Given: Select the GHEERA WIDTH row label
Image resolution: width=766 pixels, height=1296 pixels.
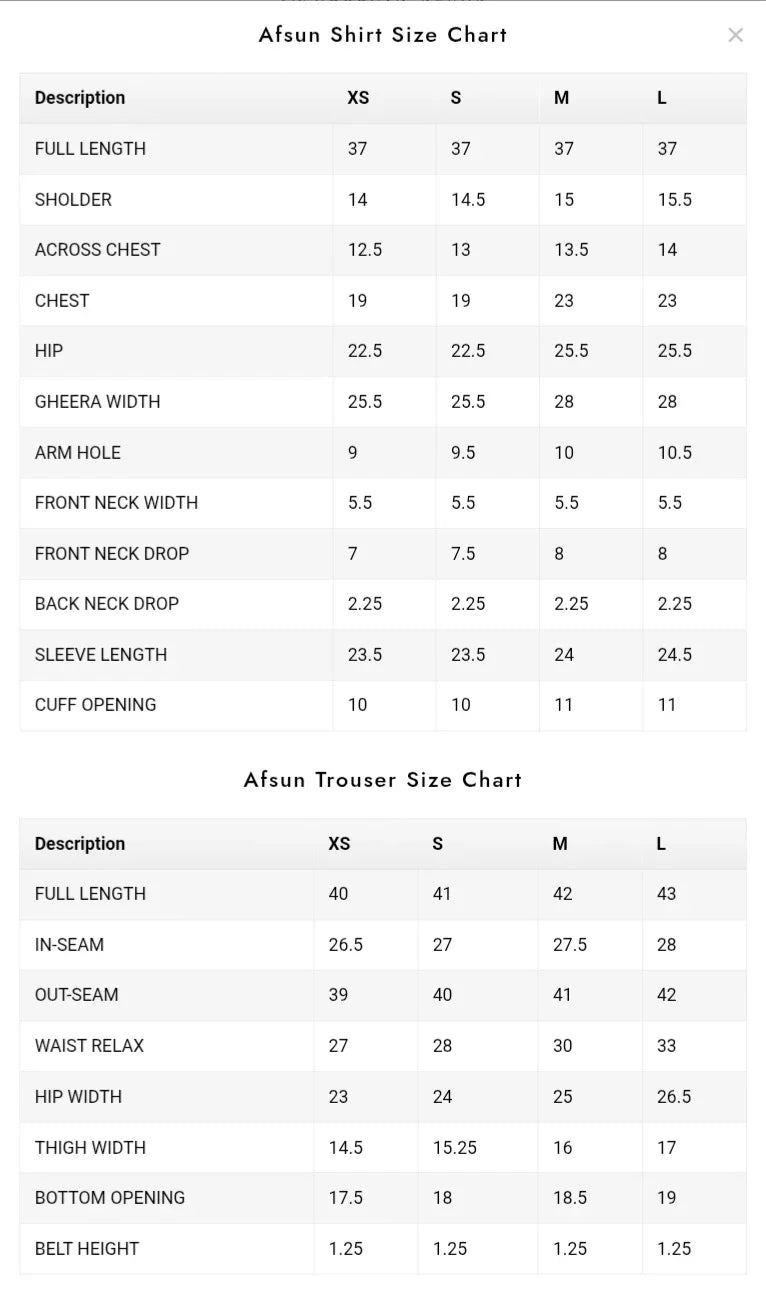Looking at the screenshot, I should 97,402.
